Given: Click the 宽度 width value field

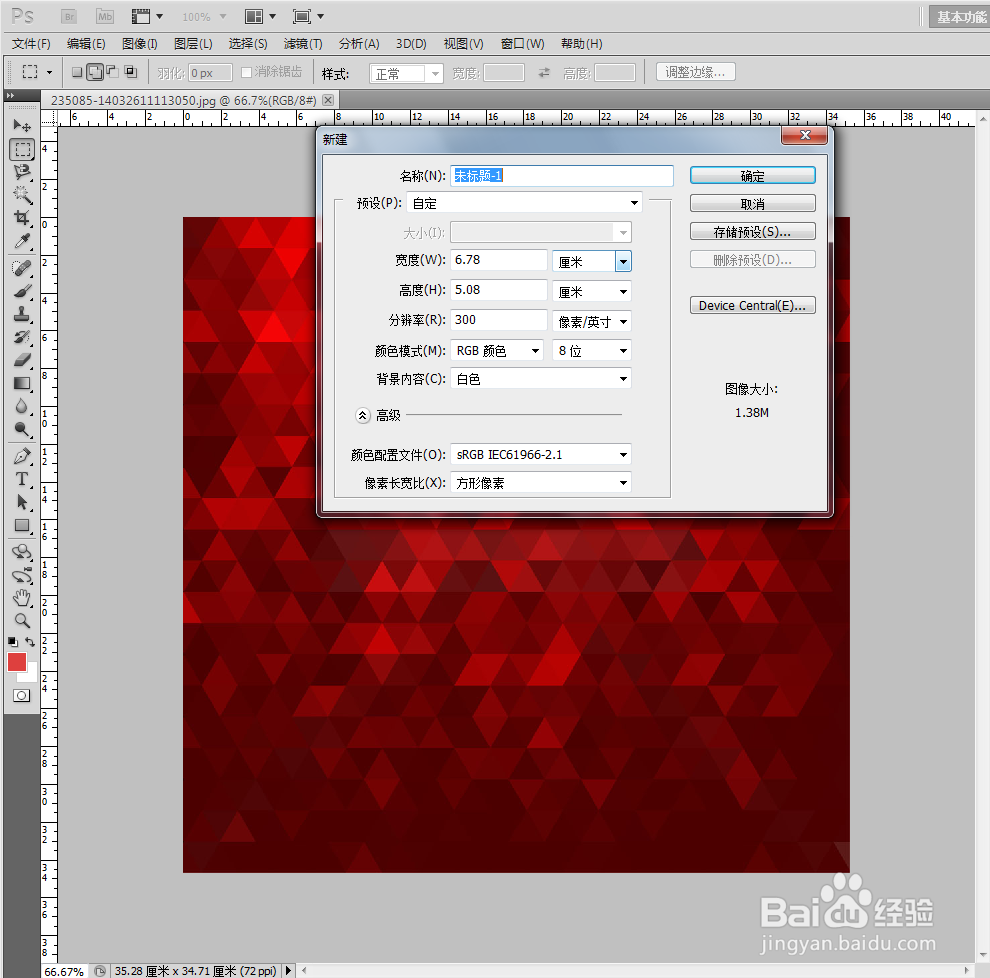Looking at the screenshot, I should point(499,259).
